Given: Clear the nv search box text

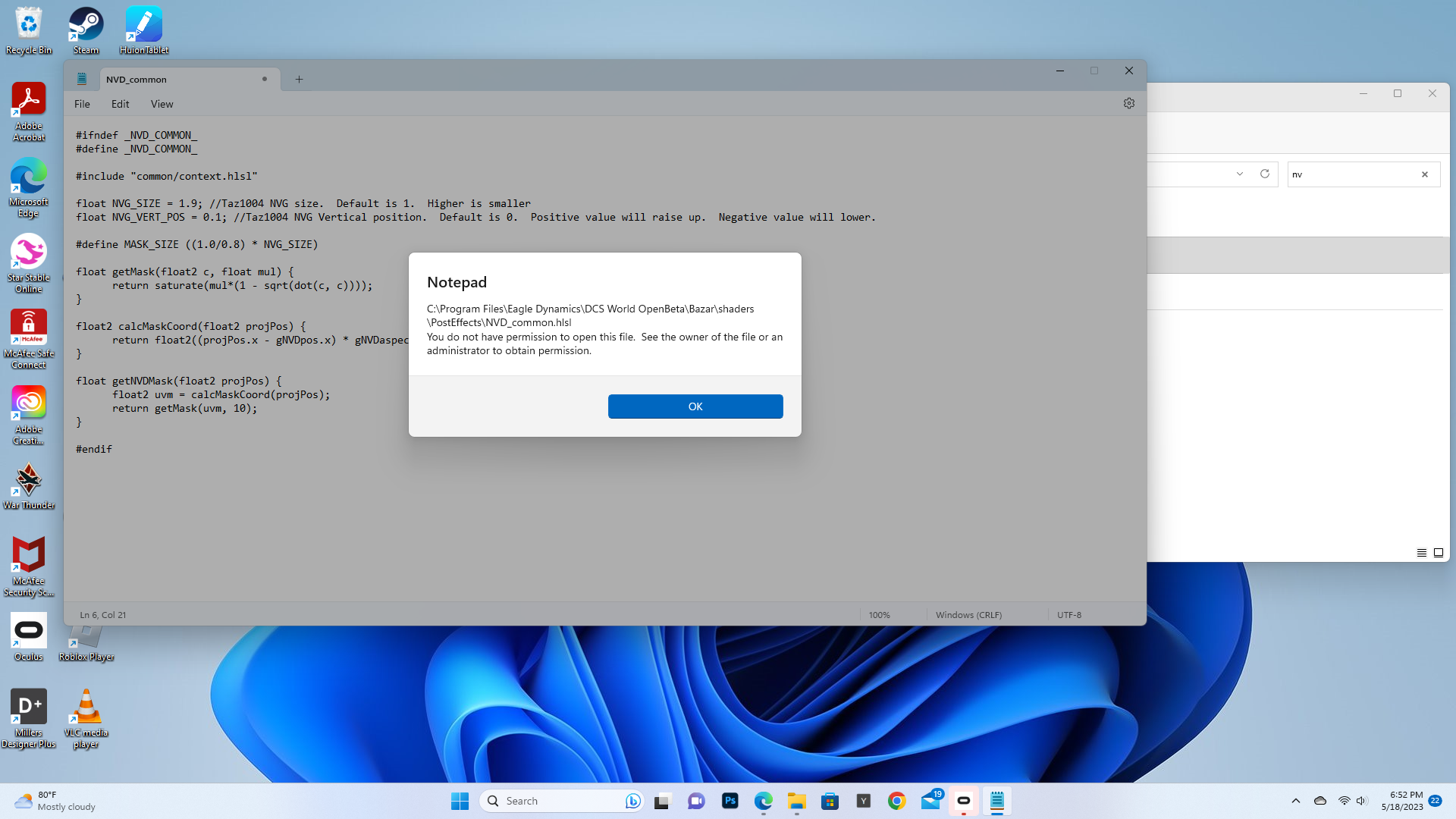Looking at the screenshot, I should point(1425,174).
